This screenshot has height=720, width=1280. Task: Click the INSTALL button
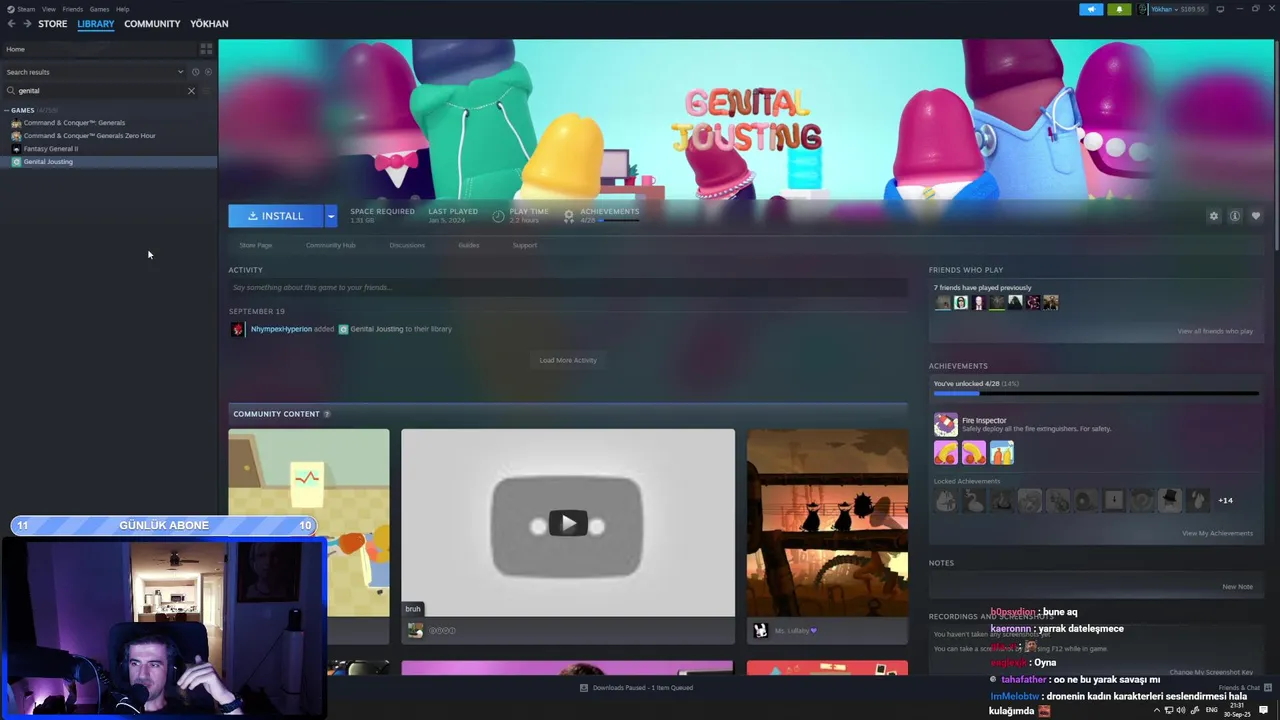click(276, 216)
